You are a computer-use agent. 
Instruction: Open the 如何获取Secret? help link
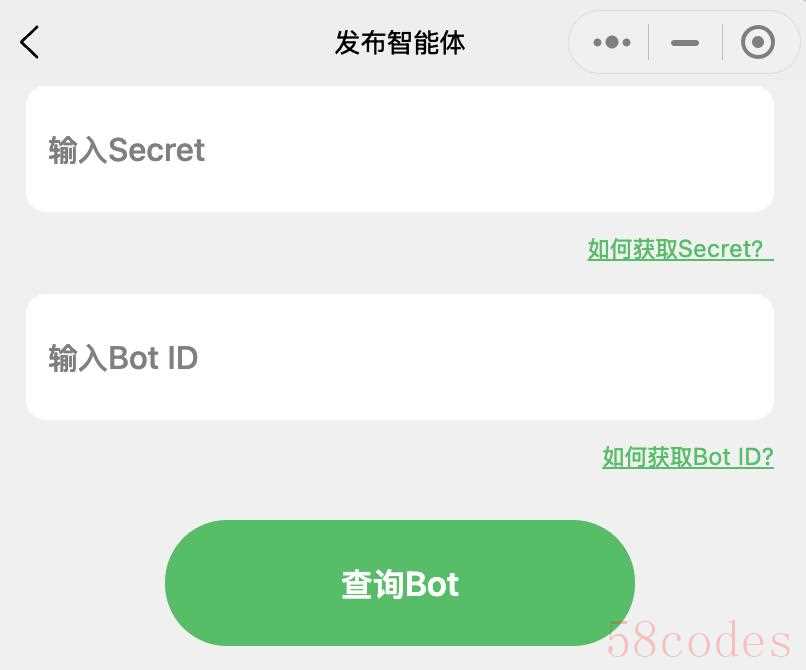pos(681,249)
